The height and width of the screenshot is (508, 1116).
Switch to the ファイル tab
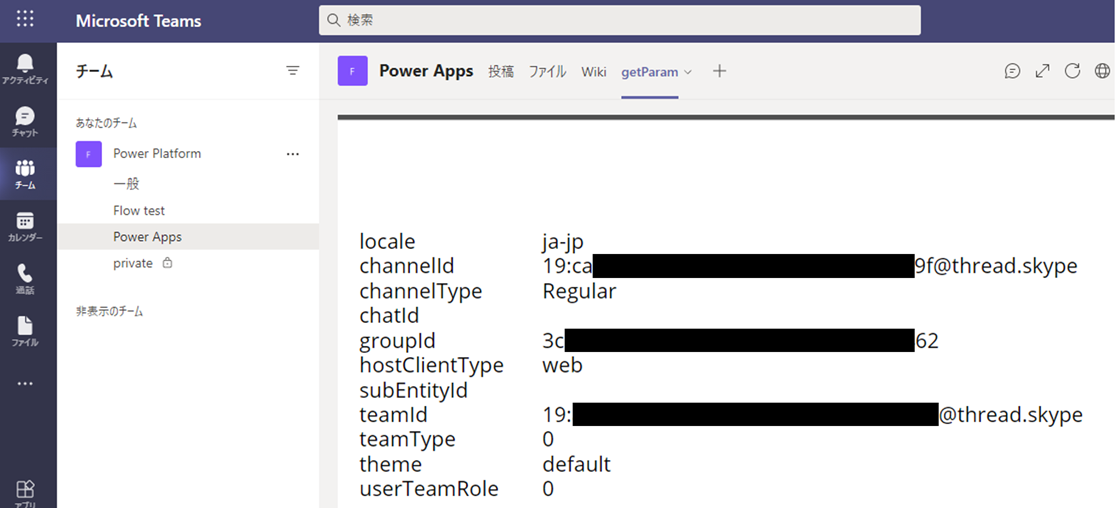pyautogui.click(x=547, y=71)
